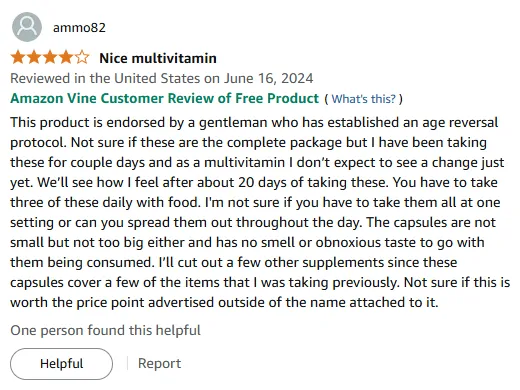This screenshot has height=390, width=520.
Task: Click the fourth orange rating star
Action: [66, 58]
